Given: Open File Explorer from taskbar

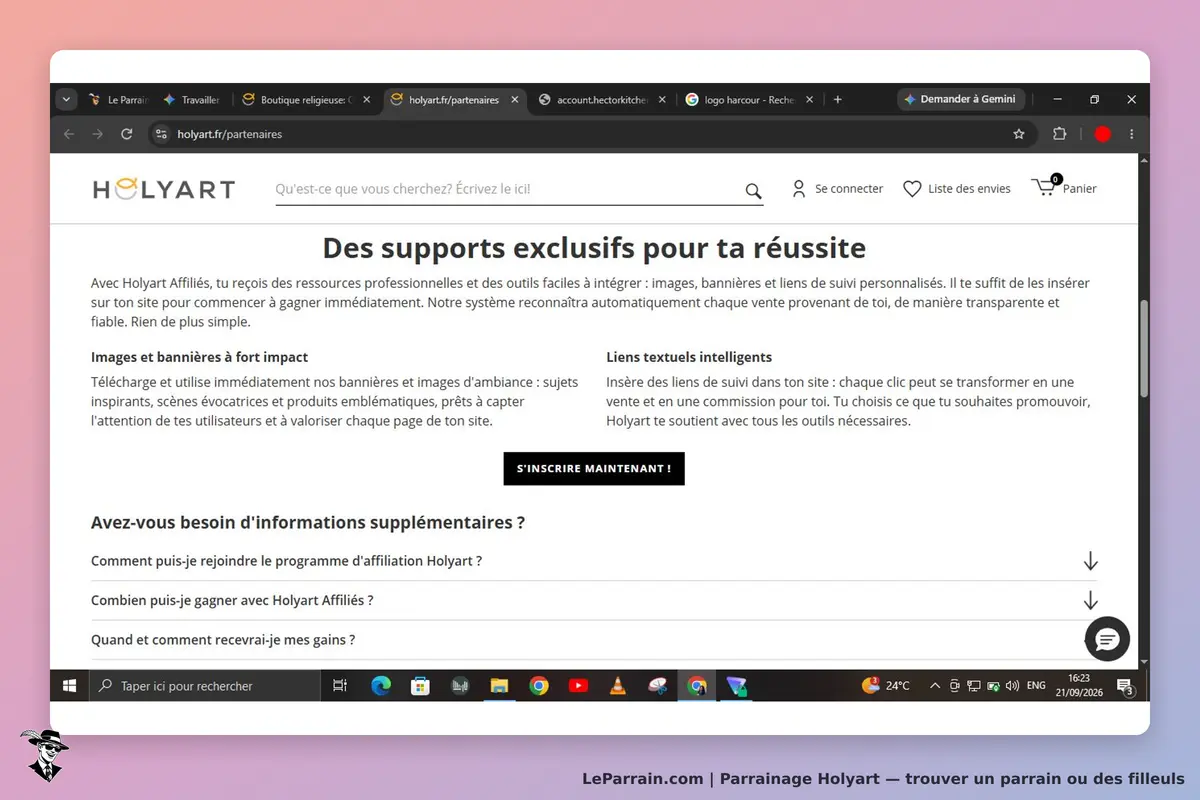Looking at the screenshot, I should tap(500, 686).
